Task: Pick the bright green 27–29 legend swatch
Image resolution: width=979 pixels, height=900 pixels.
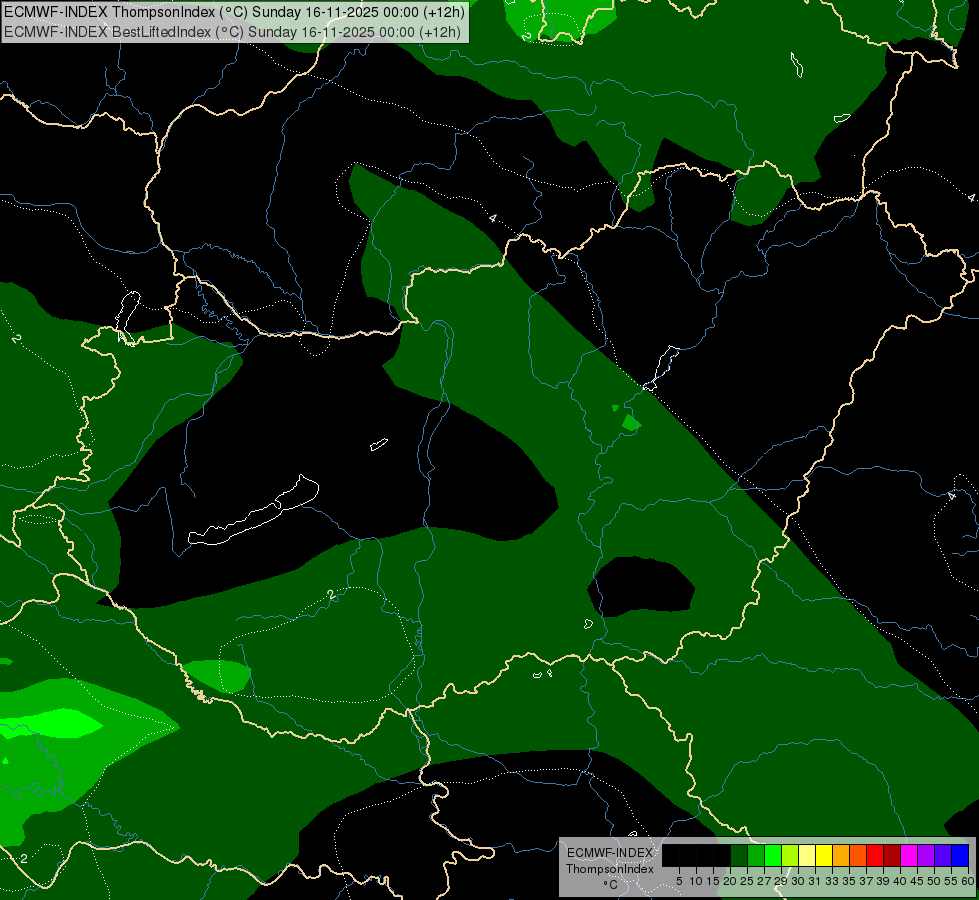Action: point(773,856)
